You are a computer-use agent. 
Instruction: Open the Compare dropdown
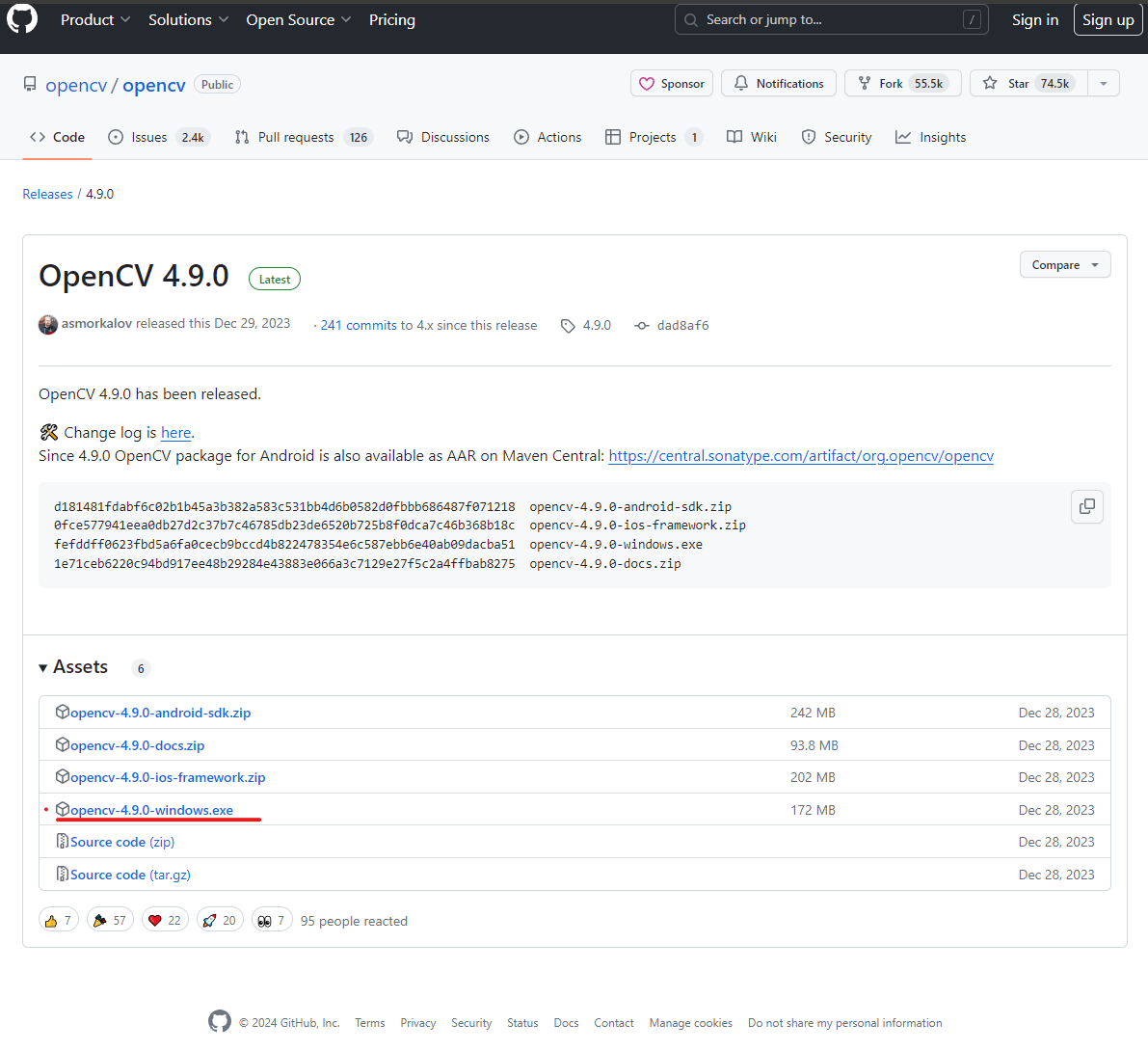(1064, 264)
